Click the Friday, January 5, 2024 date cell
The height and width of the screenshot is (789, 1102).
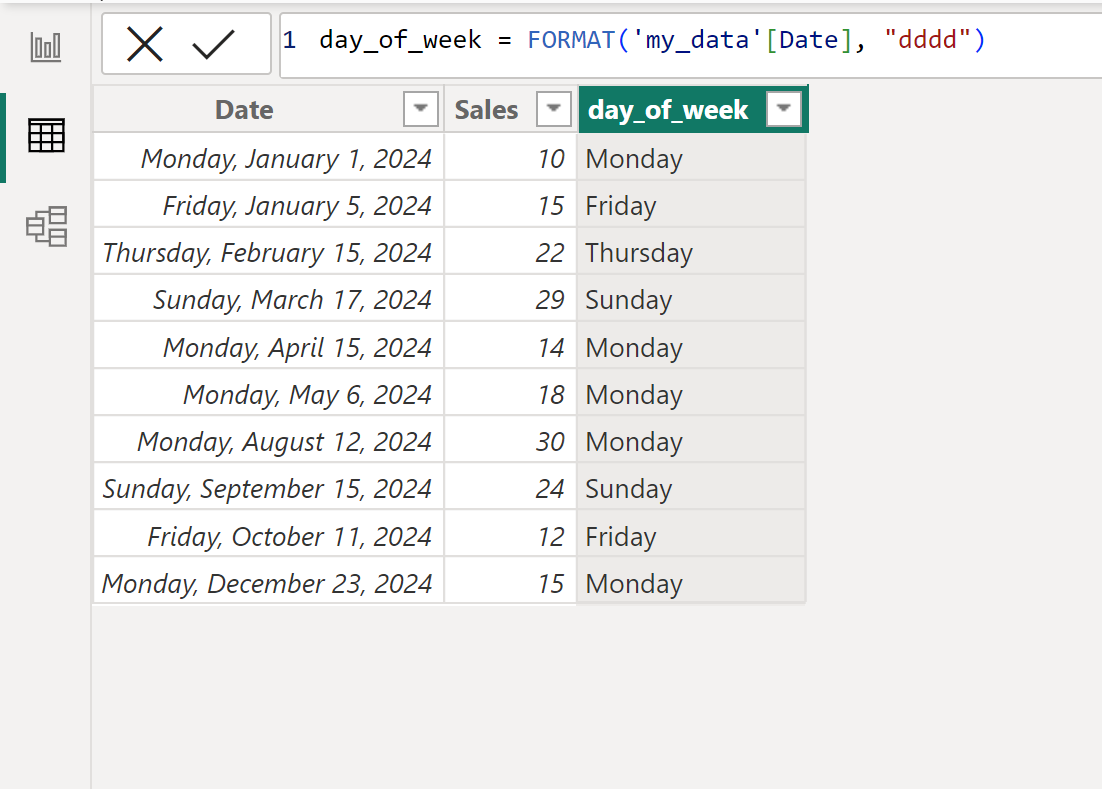coord(296,205)
